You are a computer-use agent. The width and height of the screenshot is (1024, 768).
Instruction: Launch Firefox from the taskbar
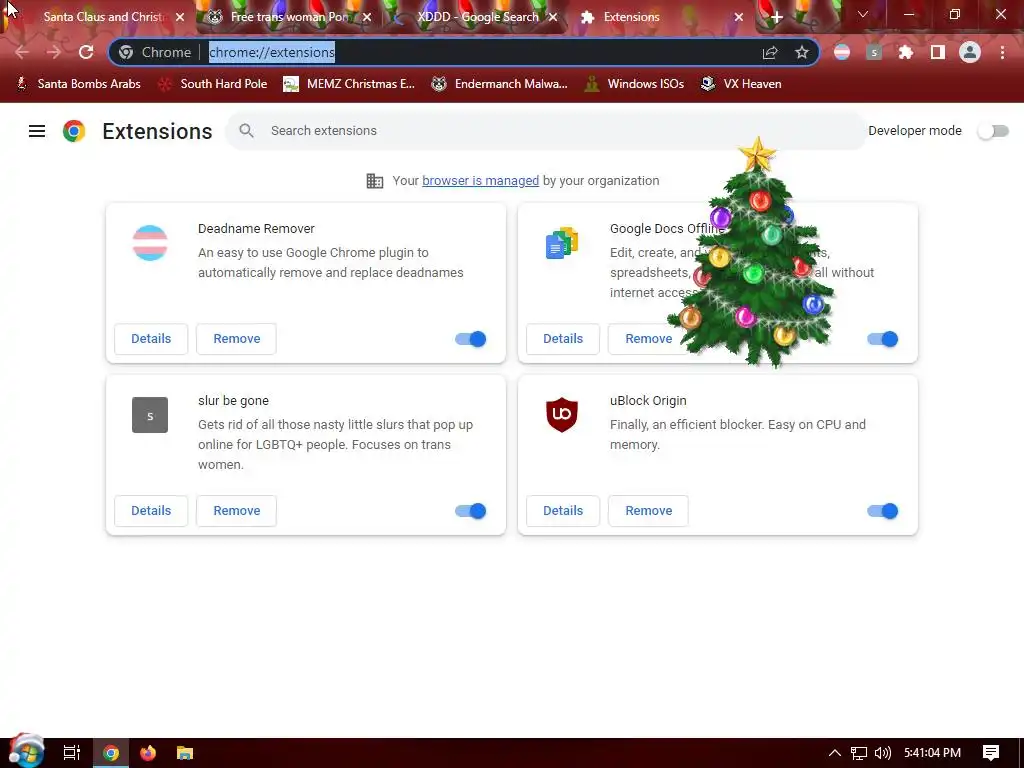[x=148, y=753]
